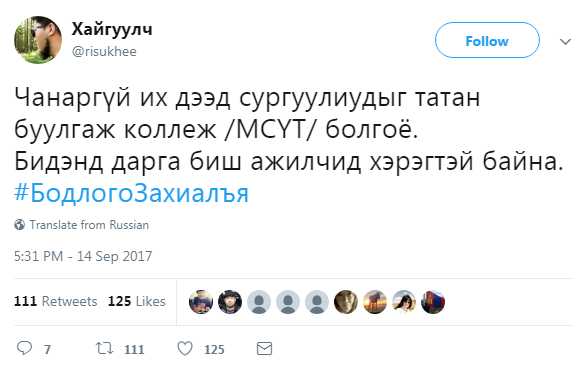Open the first liker's avatar
The height and width of the screenshot is (367, 581).
(201, 302)
